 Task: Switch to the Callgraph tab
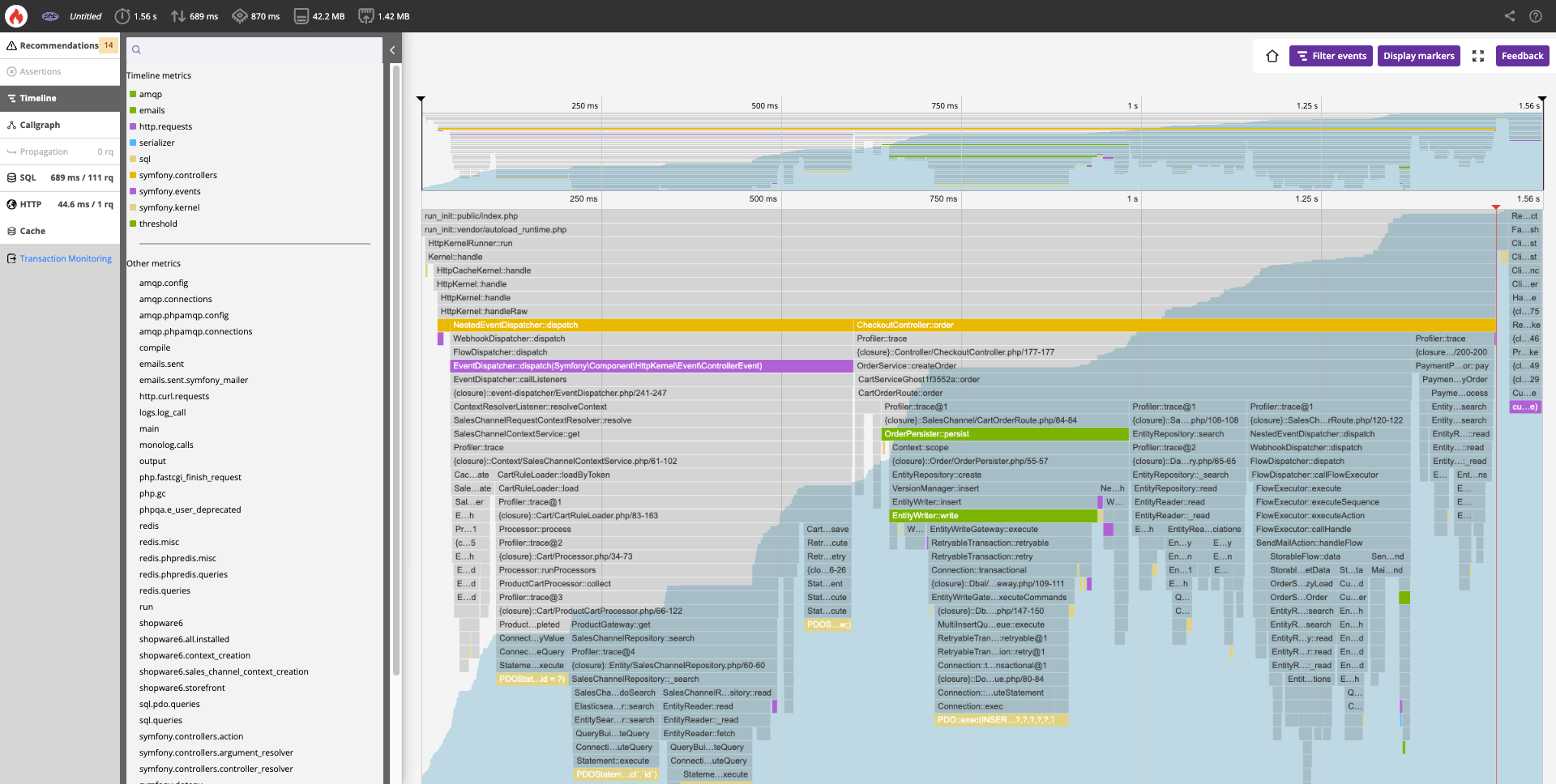(40, 125)
